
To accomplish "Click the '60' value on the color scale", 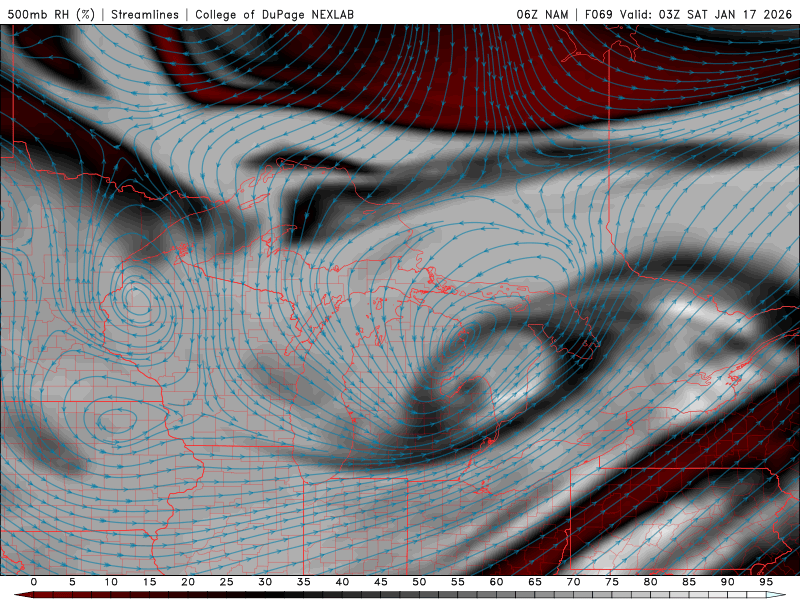I will [x=496, y=582].
